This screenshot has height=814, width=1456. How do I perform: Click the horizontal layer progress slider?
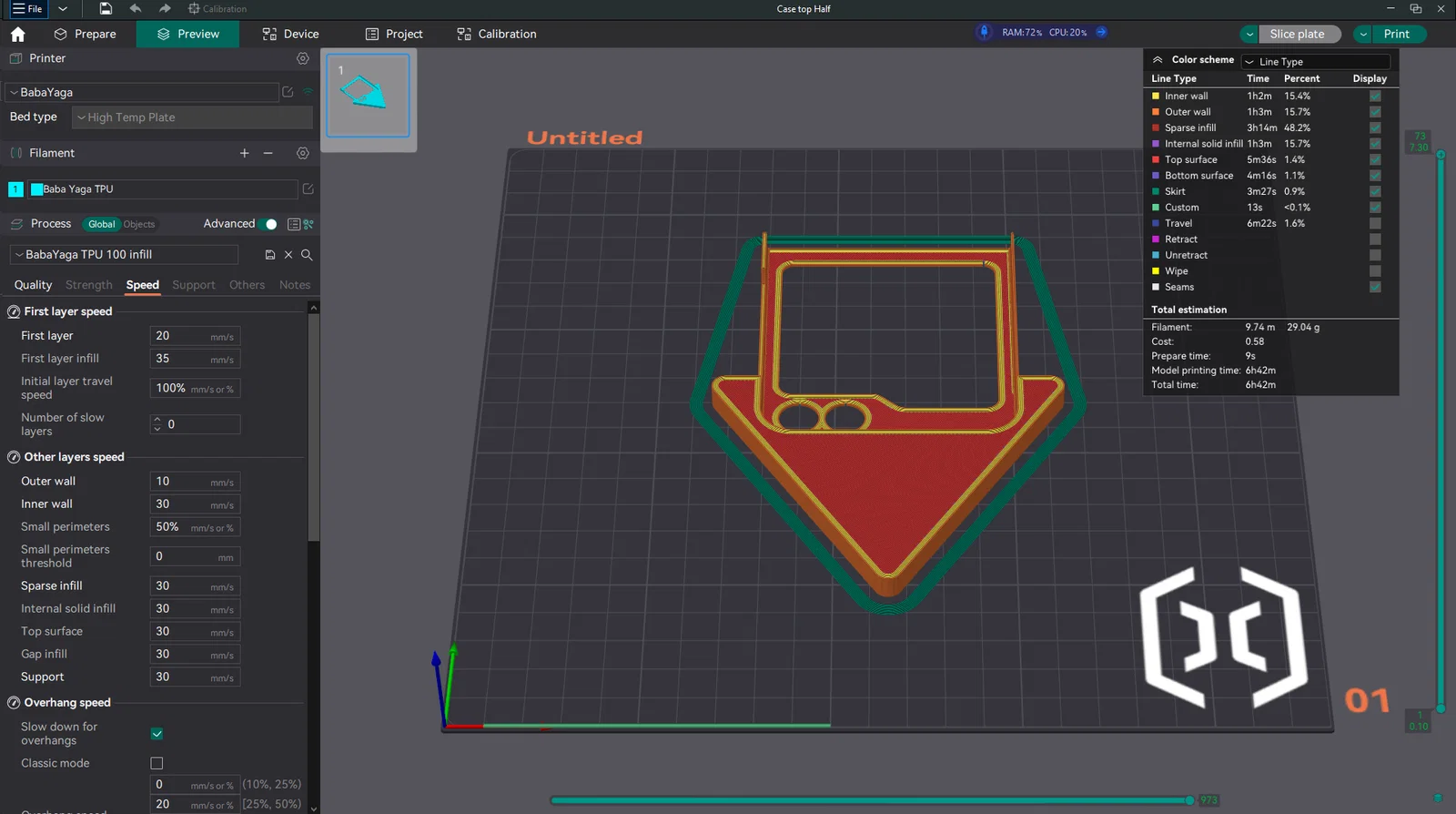tap(869, 800)
